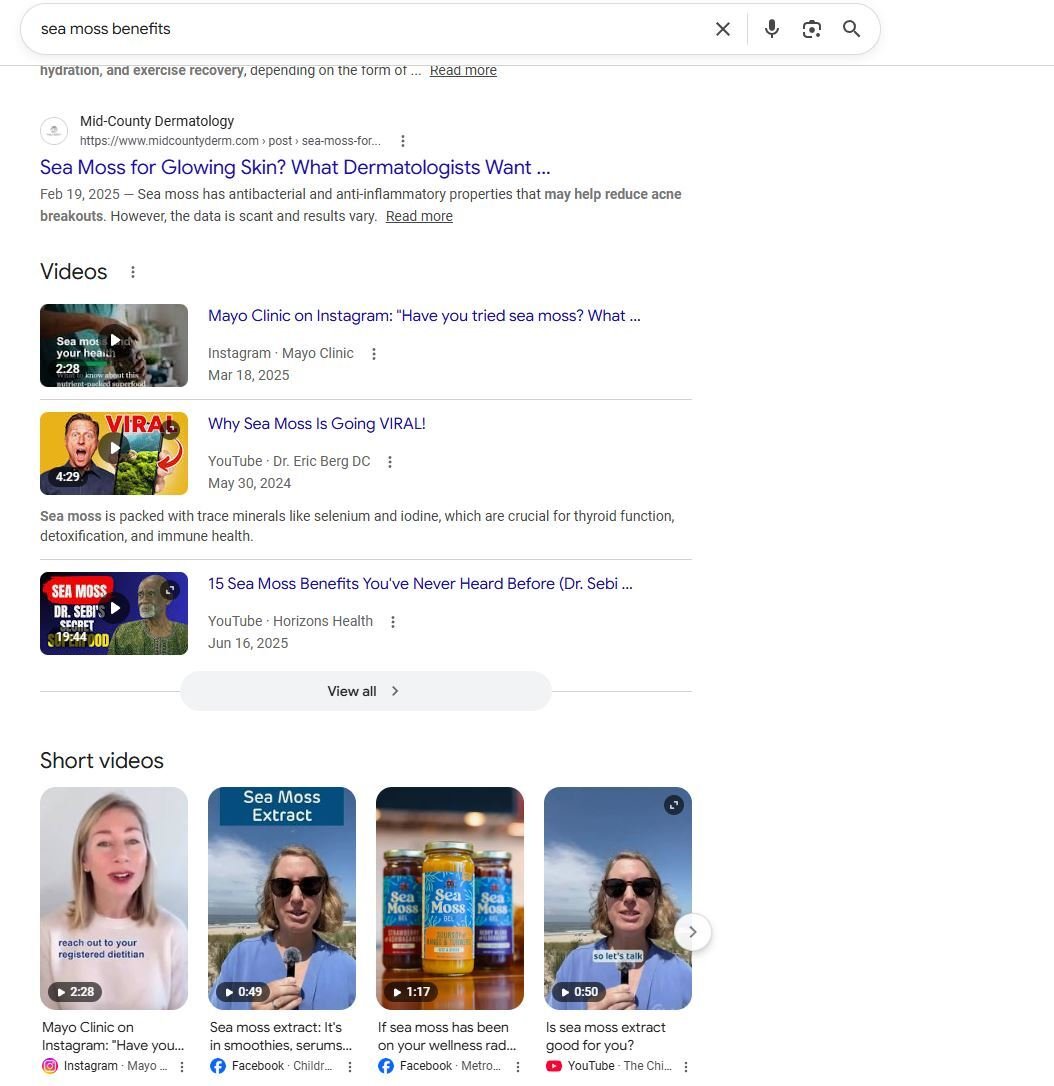The width and height of the screenshot is (1054, 1086).
Task: Click View all videos button
Action: [x=366, y=691]
